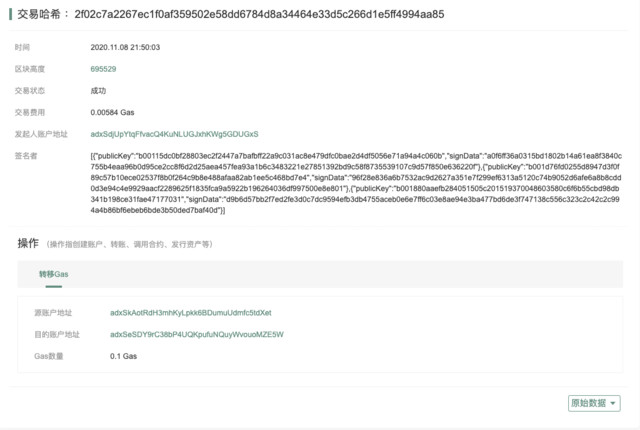Click the 区块高度 field label
640x430 pixels.
click(30, 69)
